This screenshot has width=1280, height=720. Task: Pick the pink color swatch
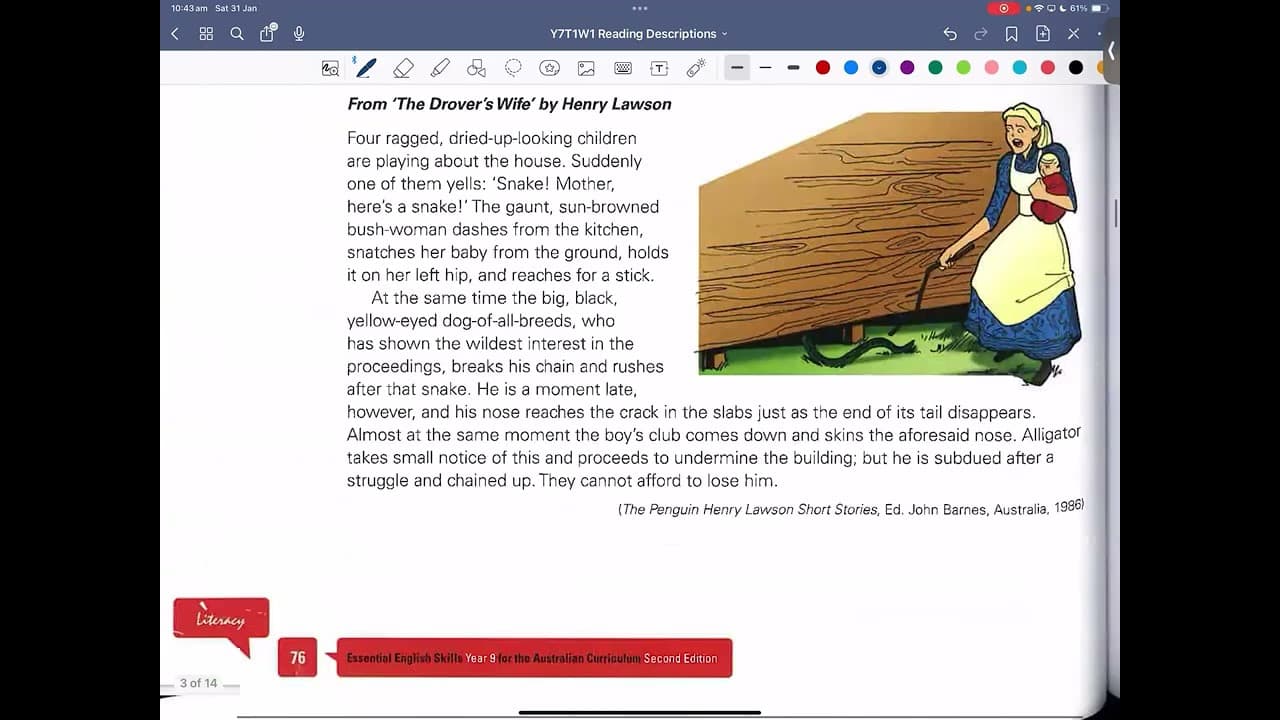(992, 68)
